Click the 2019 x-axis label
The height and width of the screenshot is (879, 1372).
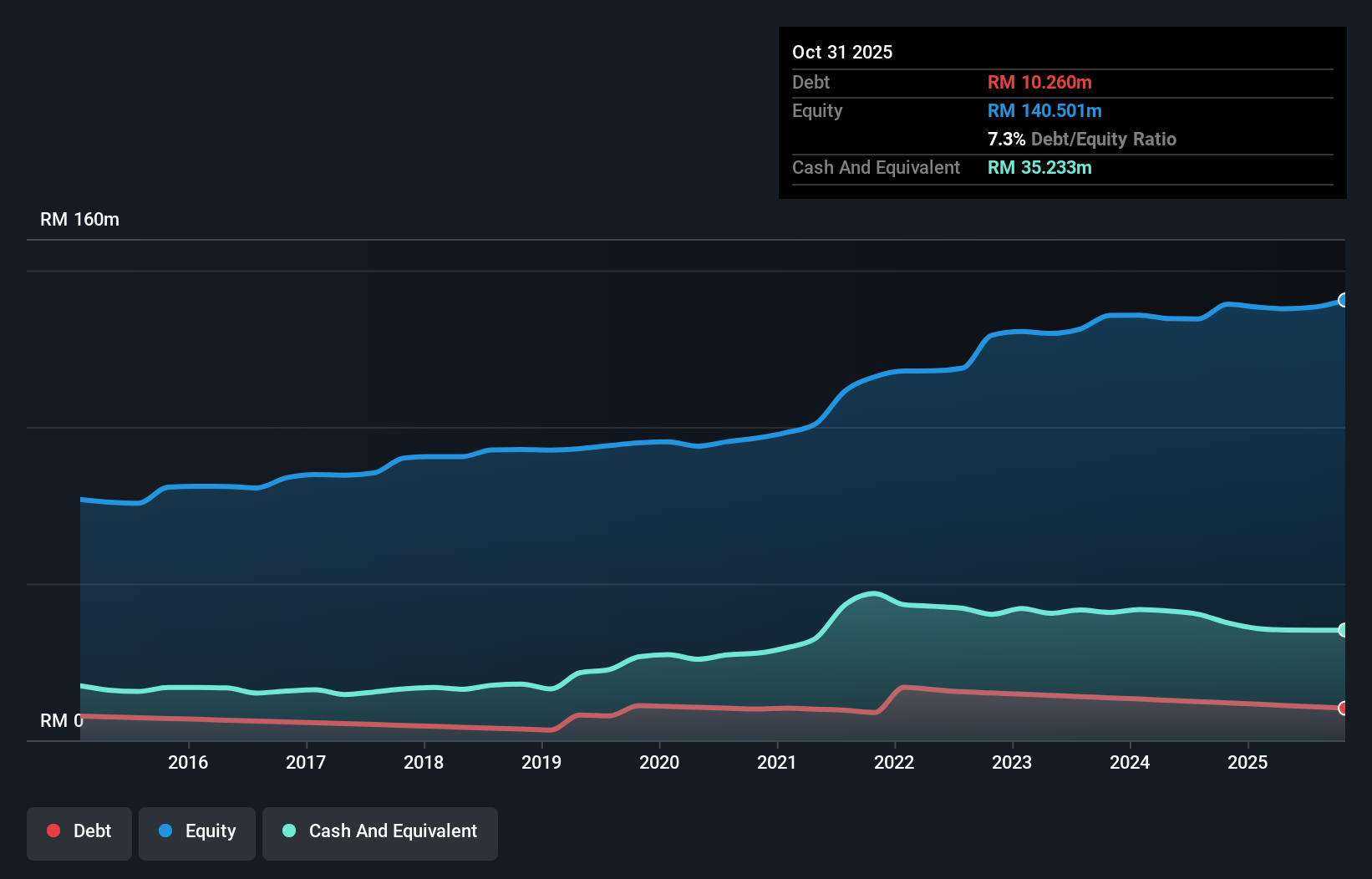(541, 762)
